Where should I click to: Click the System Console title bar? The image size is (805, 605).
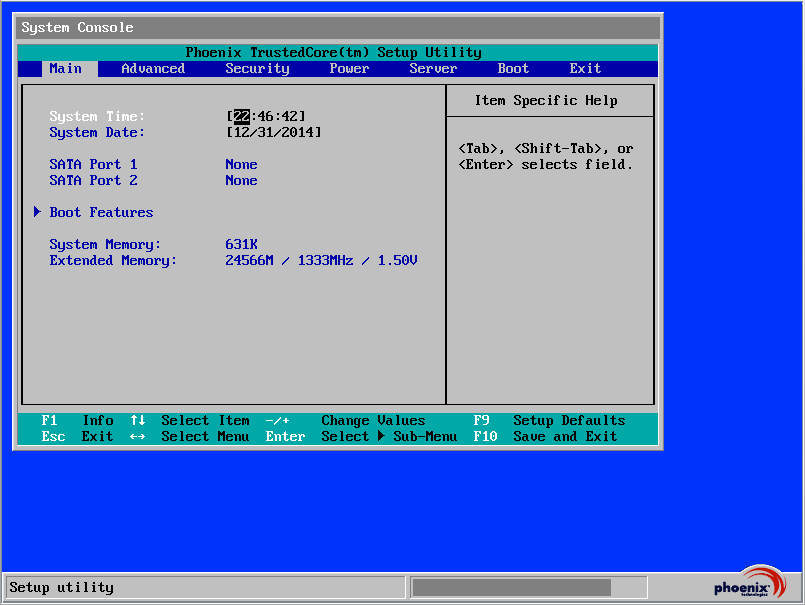[x=338, y=27]
